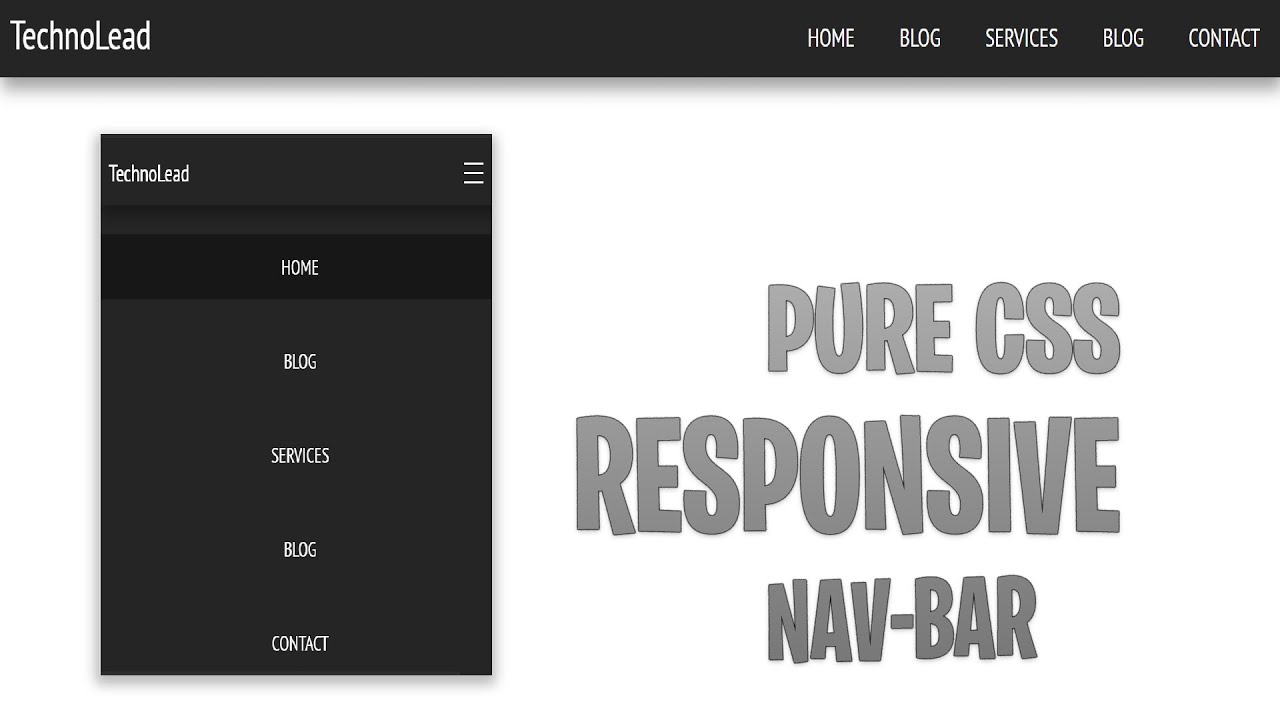Viewport: 1280px width, 720px height.
Task: Select CONTACT in mobile menu
Action: pyautogui.click(x=300, y=643)
